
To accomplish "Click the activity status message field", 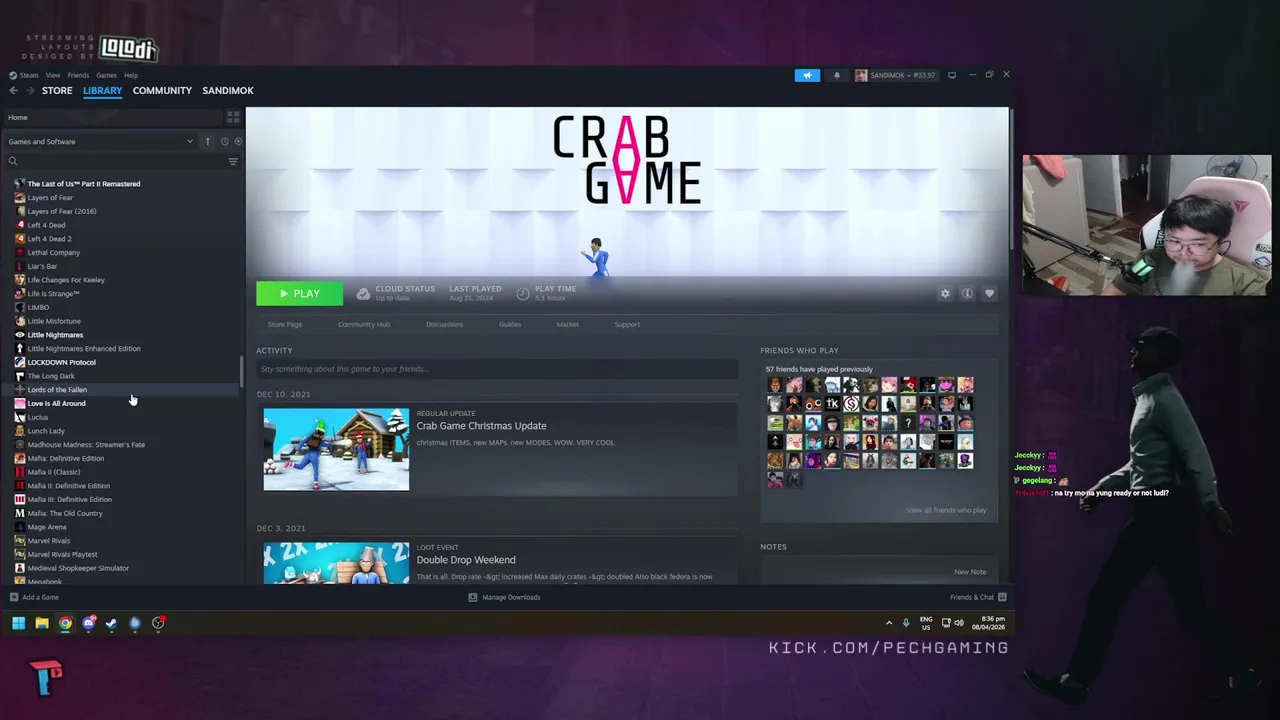I will click(496, 369).
